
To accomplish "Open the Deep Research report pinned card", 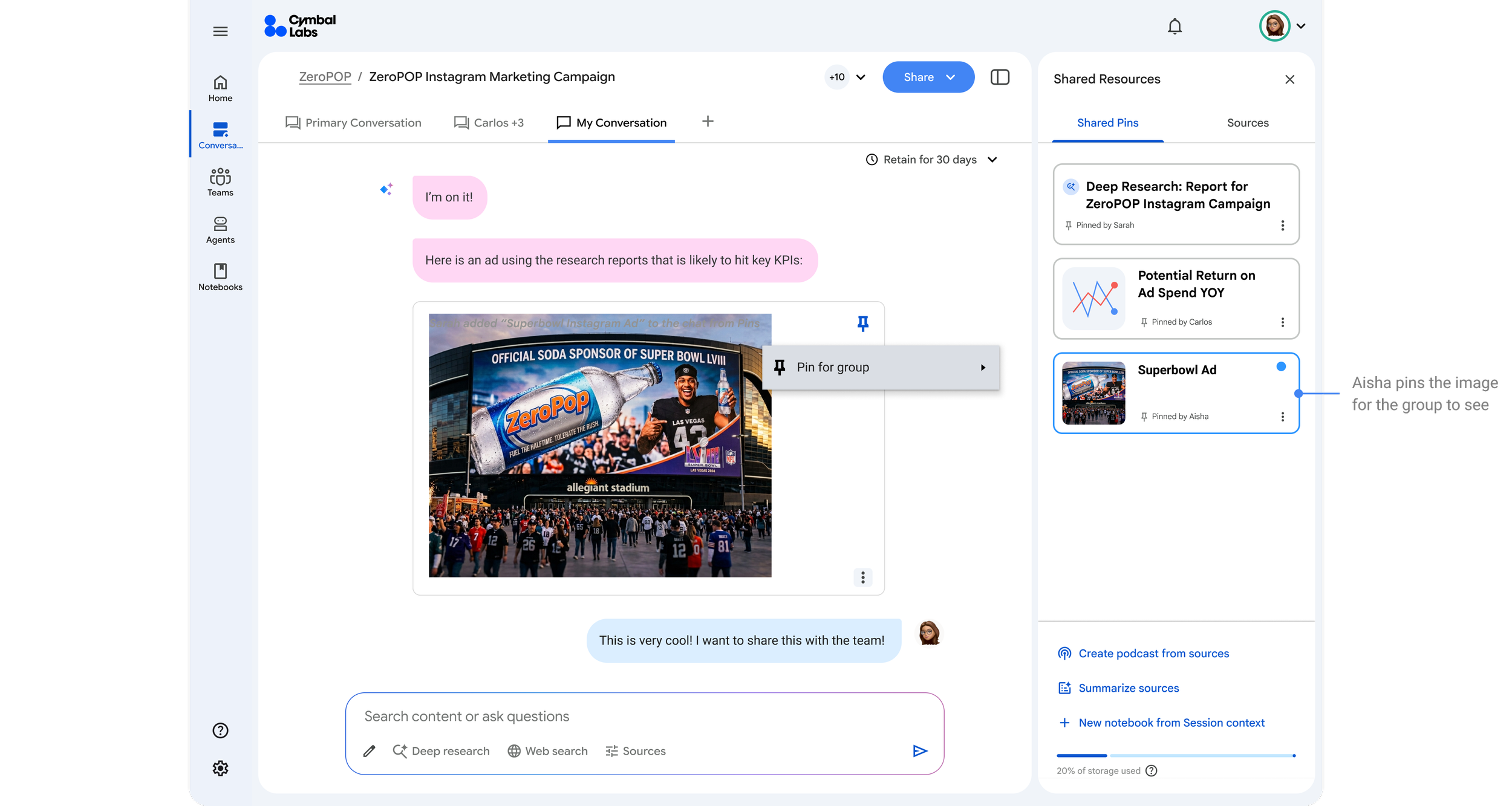I will (1176, 204).
